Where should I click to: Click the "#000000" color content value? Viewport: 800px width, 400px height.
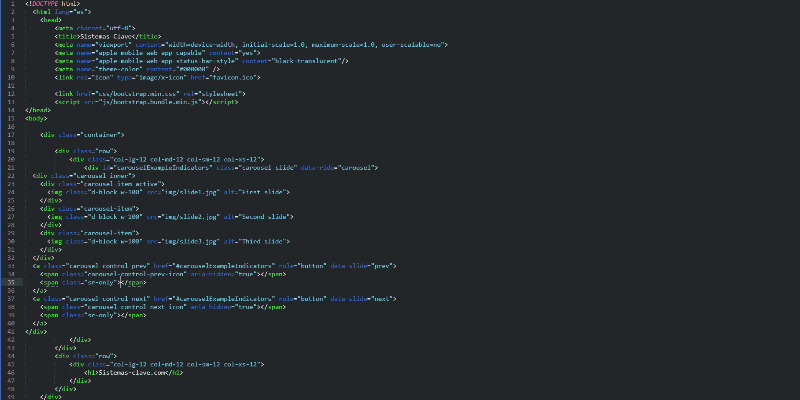point(192,69)
